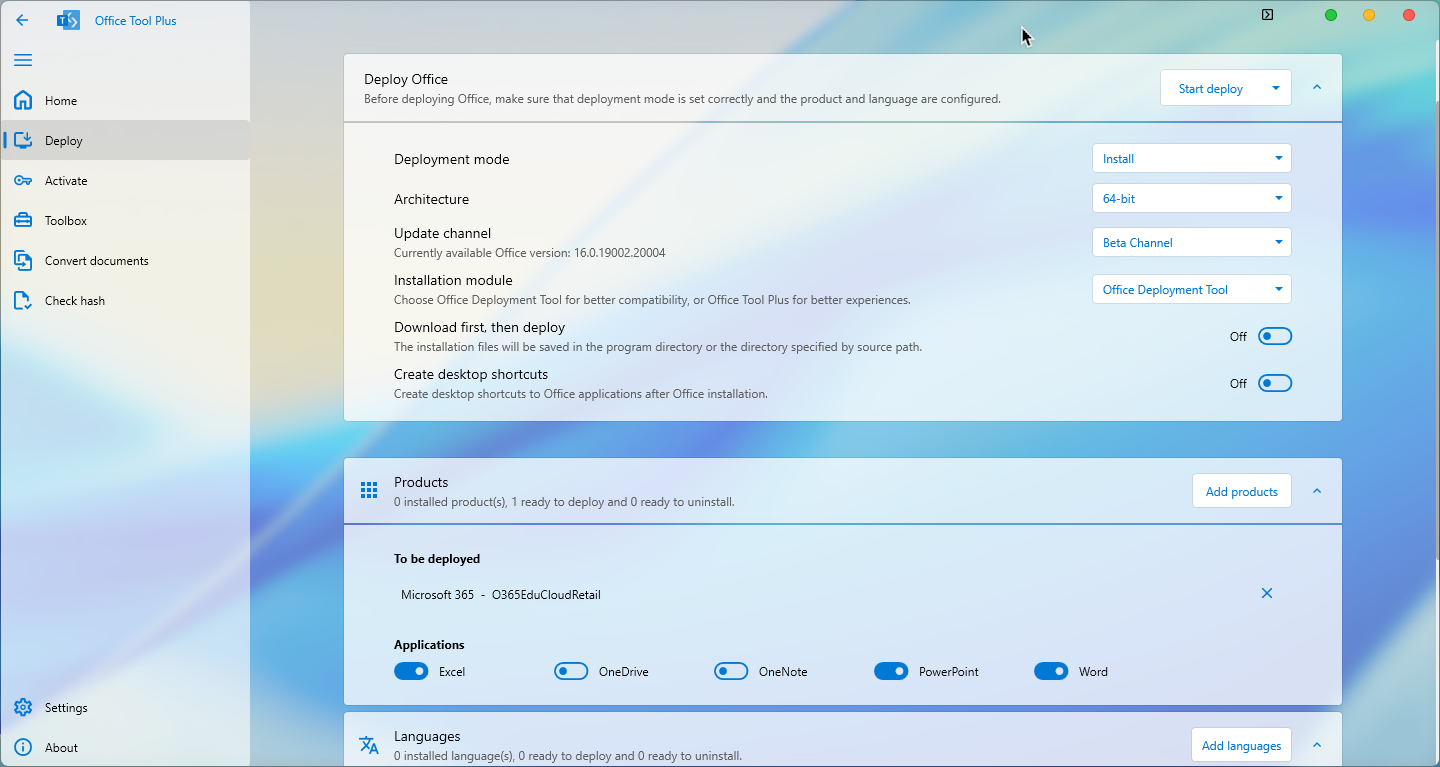Click the Add languages button
Screen dimensions: 1440x767
tap(1241, 745)
